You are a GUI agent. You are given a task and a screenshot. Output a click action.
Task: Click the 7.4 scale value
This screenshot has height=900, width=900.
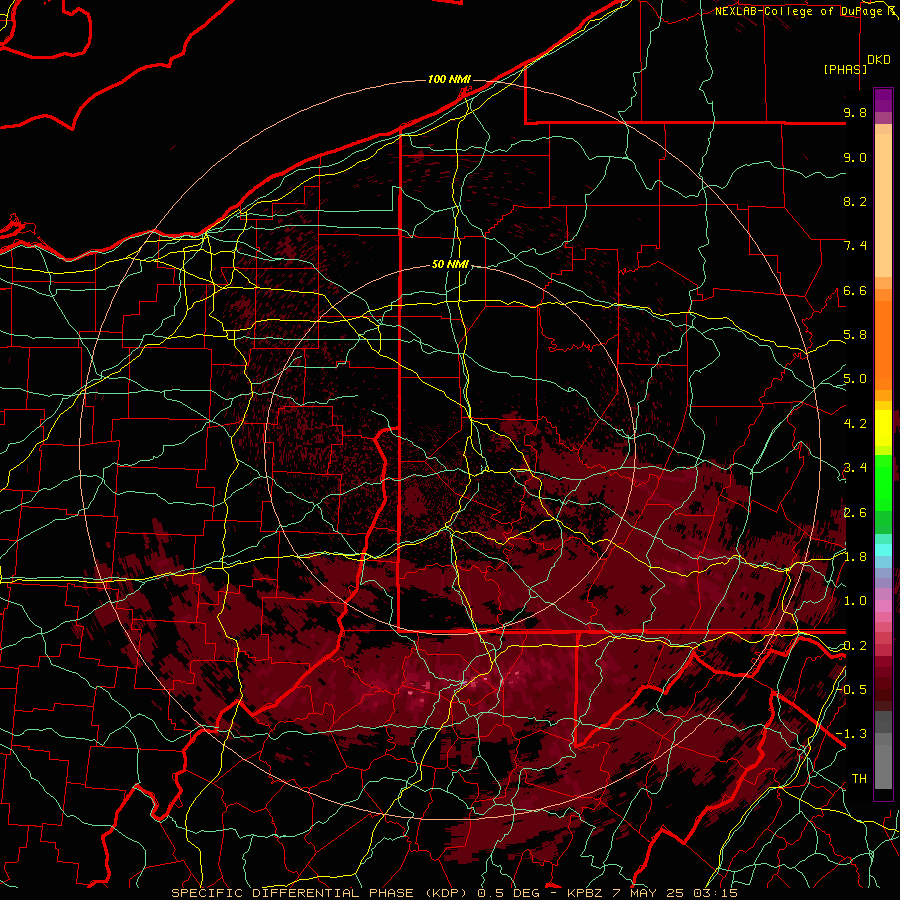click(855, 246)
